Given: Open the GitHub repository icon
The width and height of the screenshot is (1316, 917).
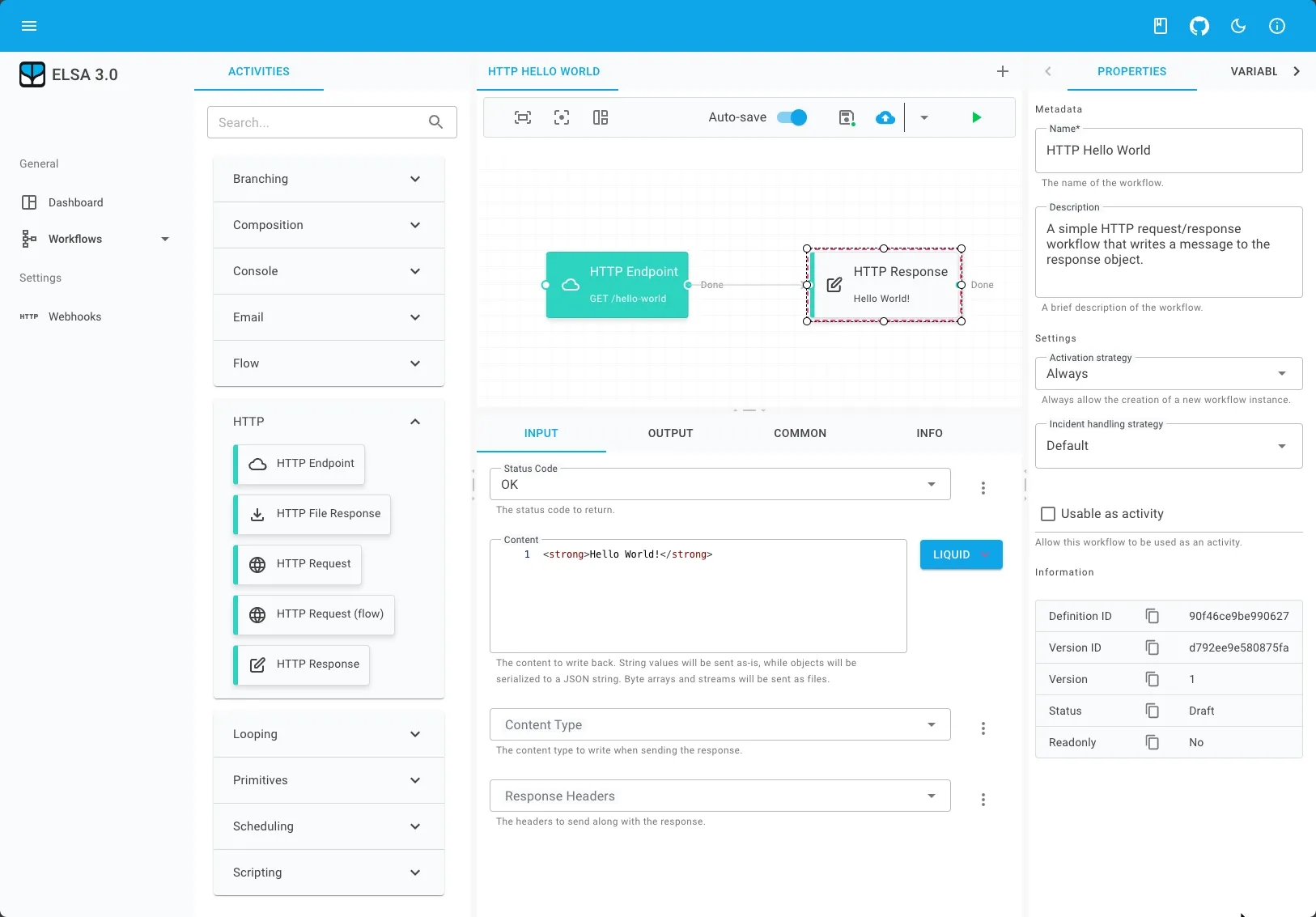Looking at the screenshot, I should pyautogui.click(x=1199, y=26).
